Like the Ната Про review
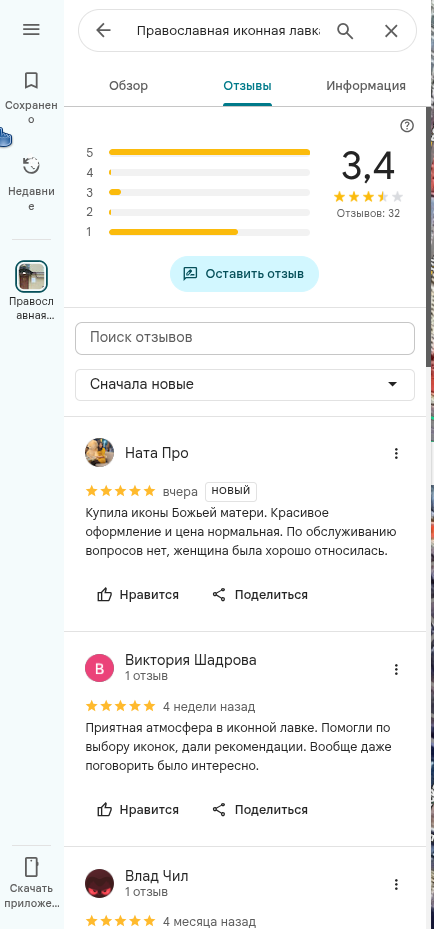The height and width of the screenshot is (929, 434). click(137, 594)
